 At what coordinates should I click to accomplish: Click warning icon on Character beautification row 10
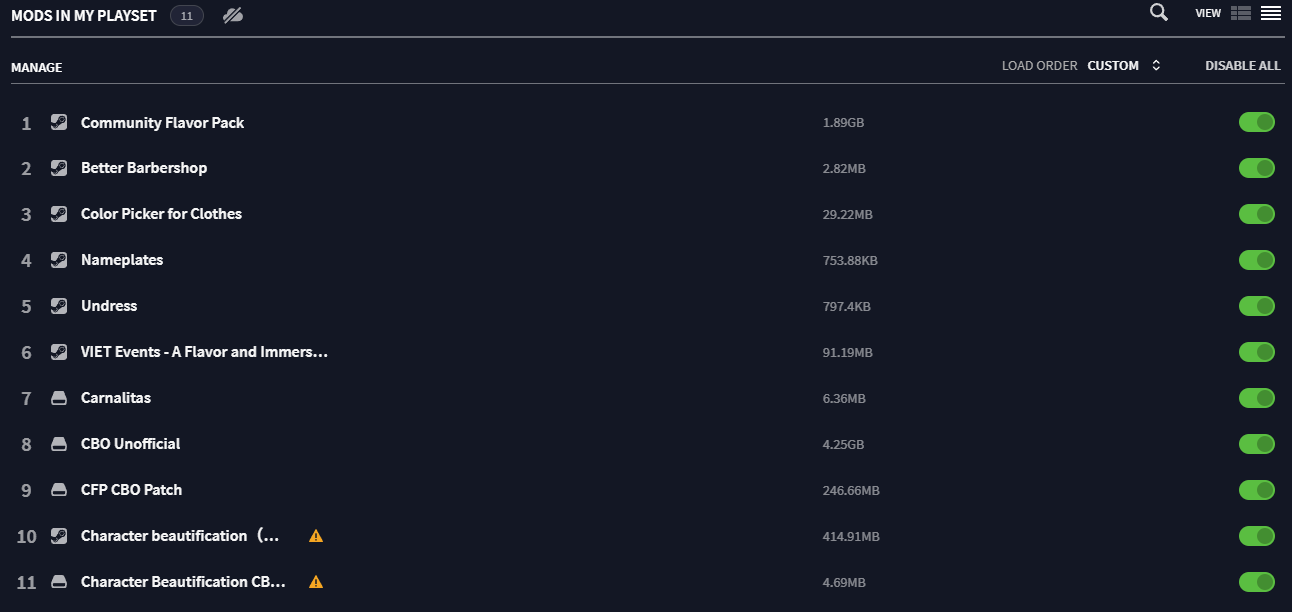316,536
